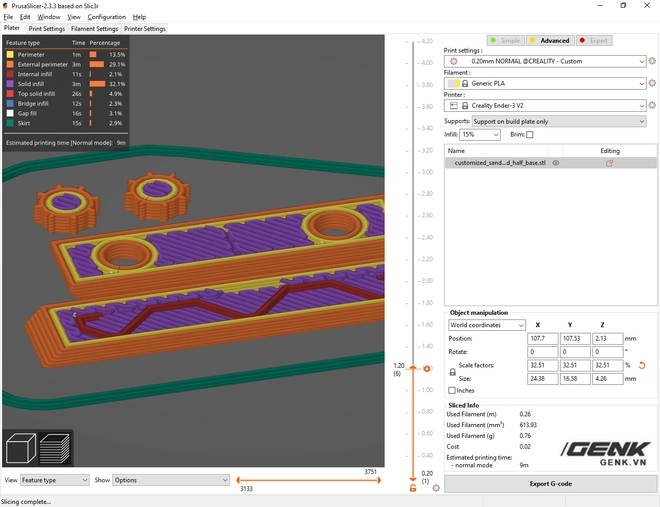This screenshot has height=507, width=660.
Task: Switch to the Filament Settings tab
Action: [94, 29]
